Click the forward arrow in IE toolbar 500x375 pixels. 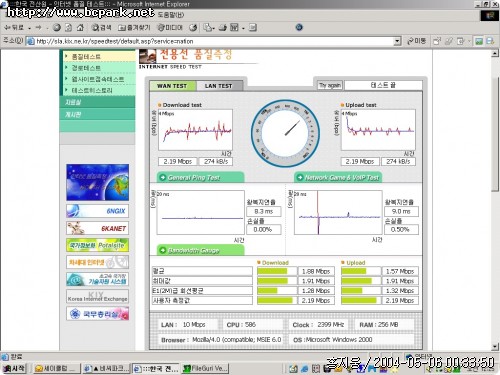pyautogui.click(x=39, y=28)
